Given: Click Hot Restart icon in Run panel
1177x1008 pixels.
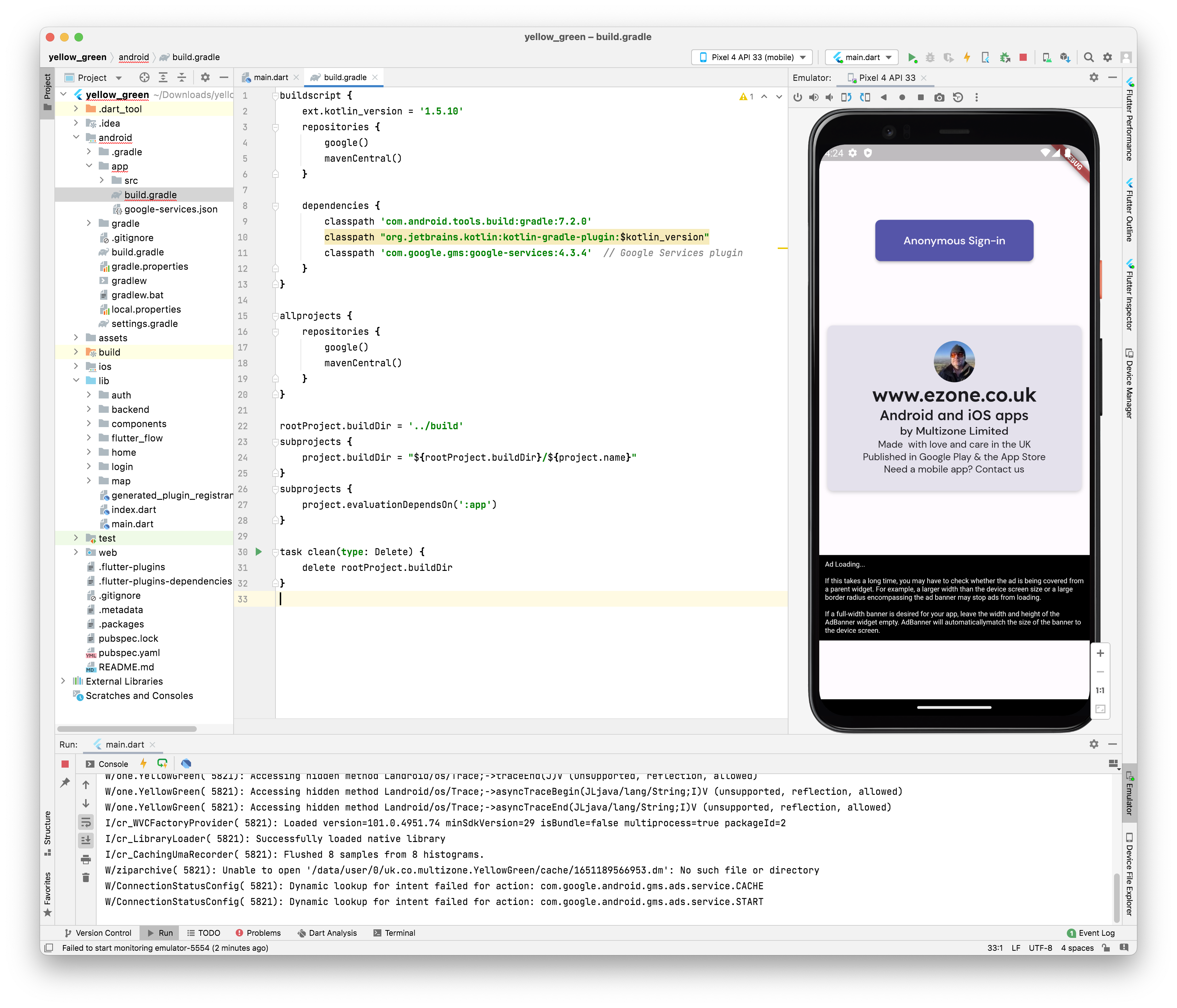Looking at the screenshot, I should 162,763.
